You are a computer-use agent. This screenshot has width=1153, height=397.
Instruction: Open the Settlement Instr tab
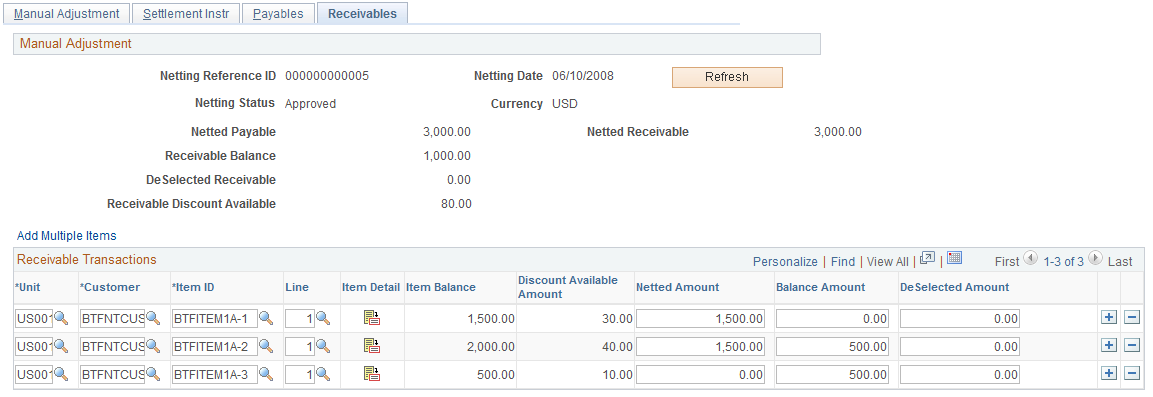[186, 14]
